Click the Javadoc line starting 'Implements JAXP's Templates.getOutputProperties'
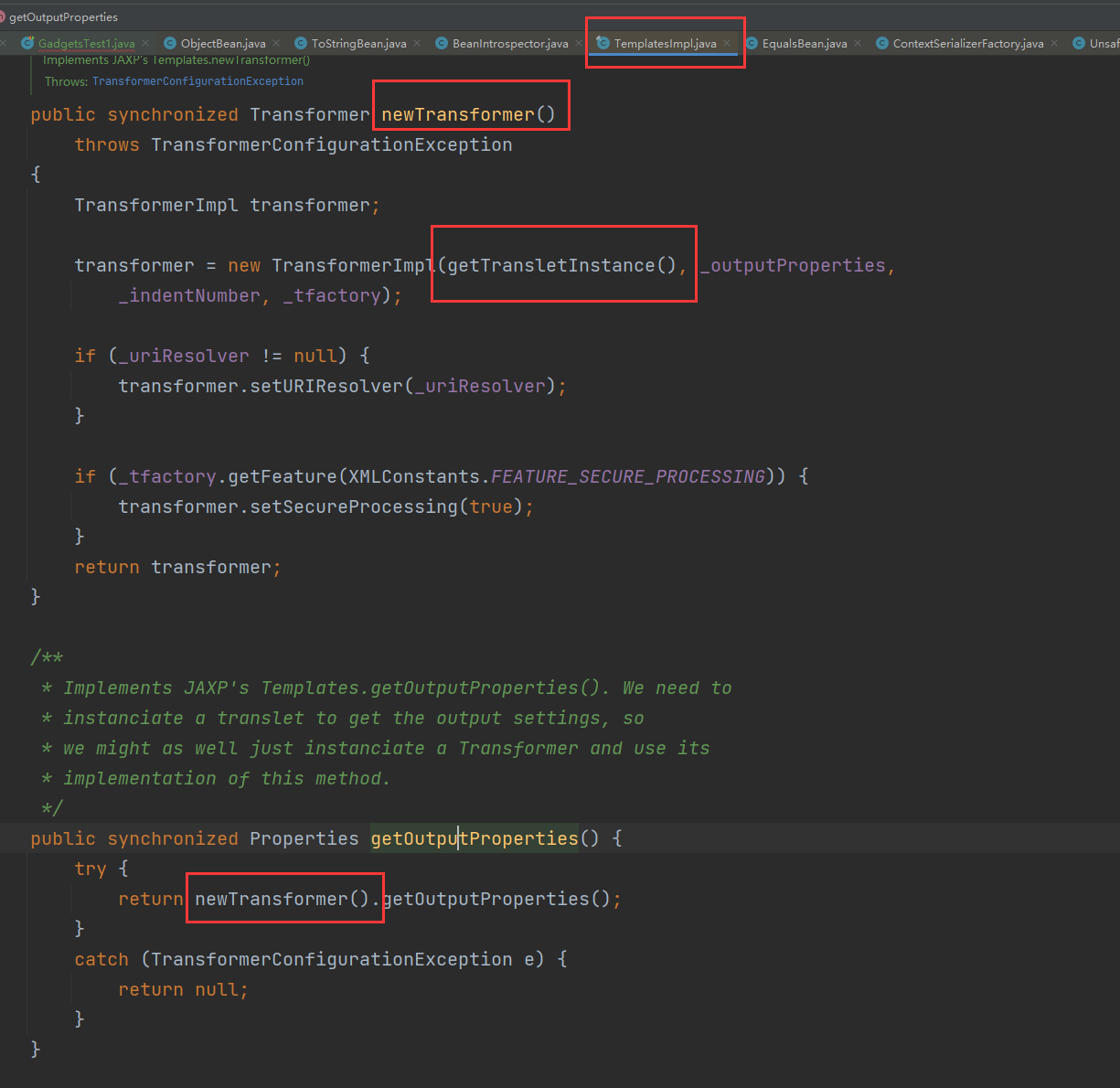1120x1088 pixels. pos(387,688)
